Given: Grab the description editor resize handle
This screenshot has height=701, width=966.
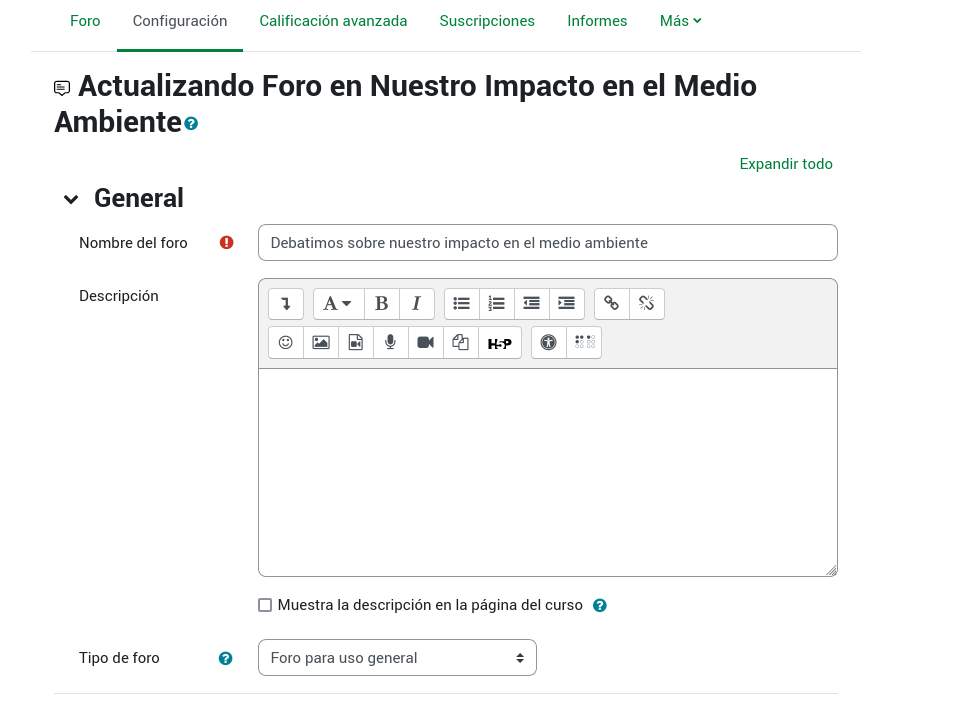Looking at the screenshot, I should tap(831, 570).
